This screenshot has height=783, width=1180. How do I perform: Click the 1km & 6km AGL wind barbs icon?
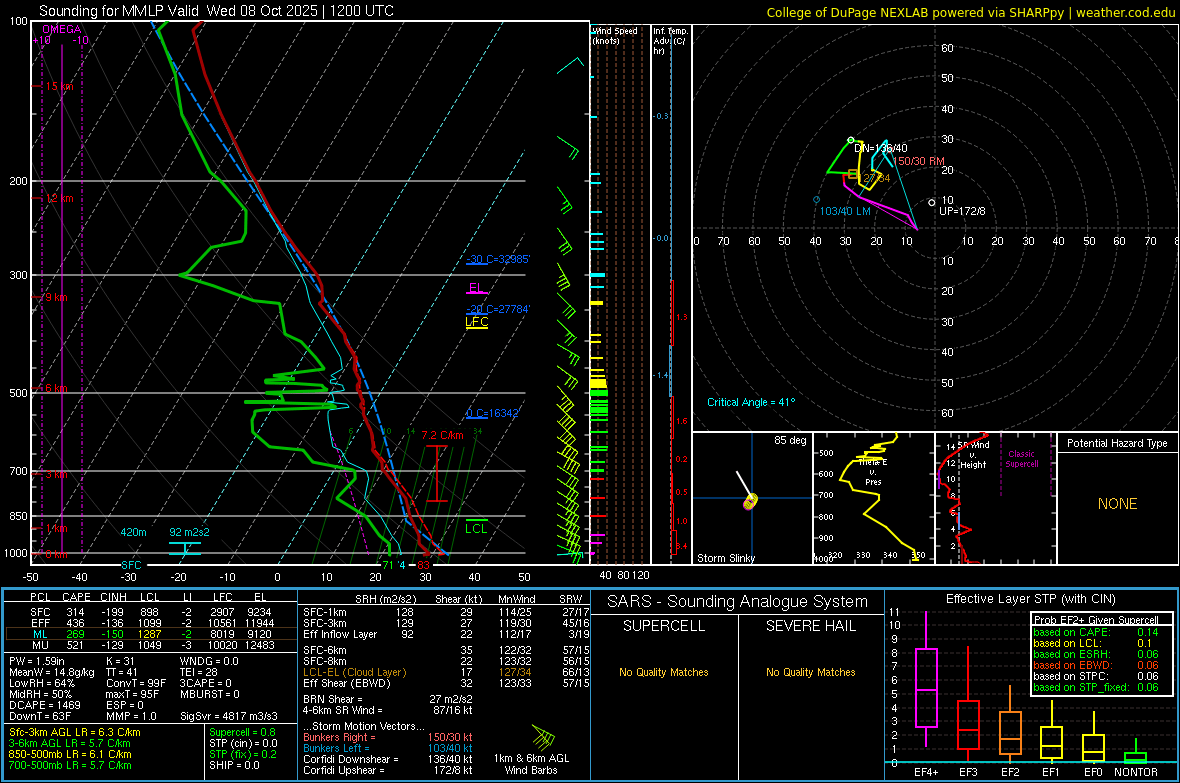(x=543, y=736)
